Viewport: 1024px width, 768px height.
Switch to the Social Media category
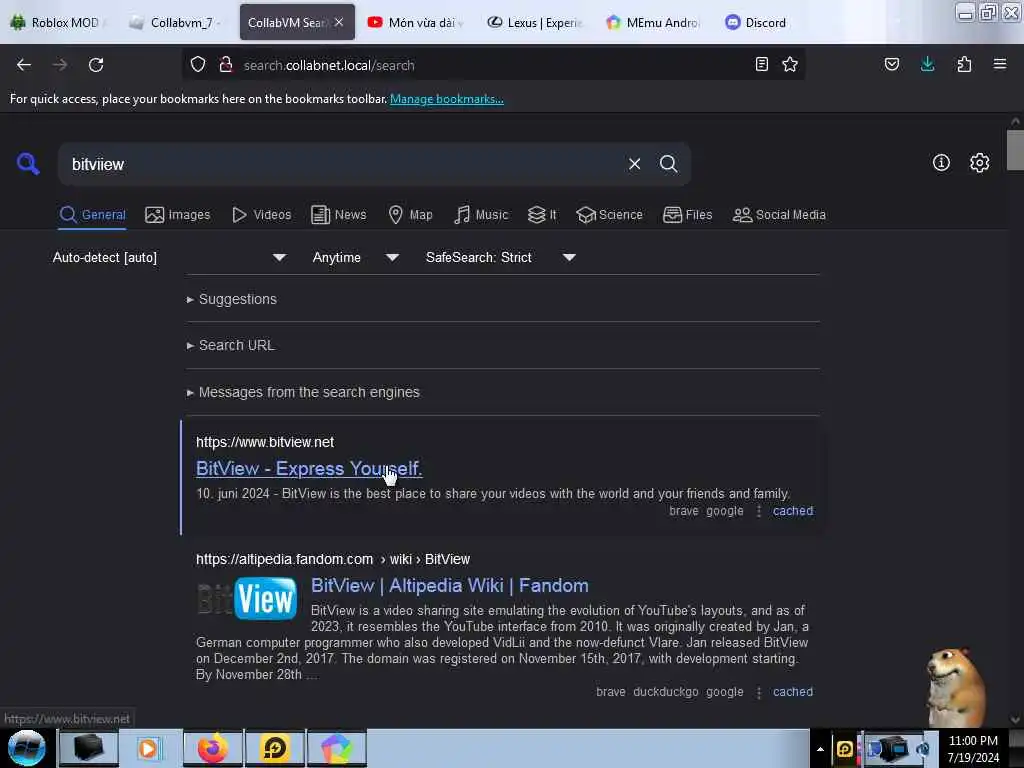click(779, 214)
